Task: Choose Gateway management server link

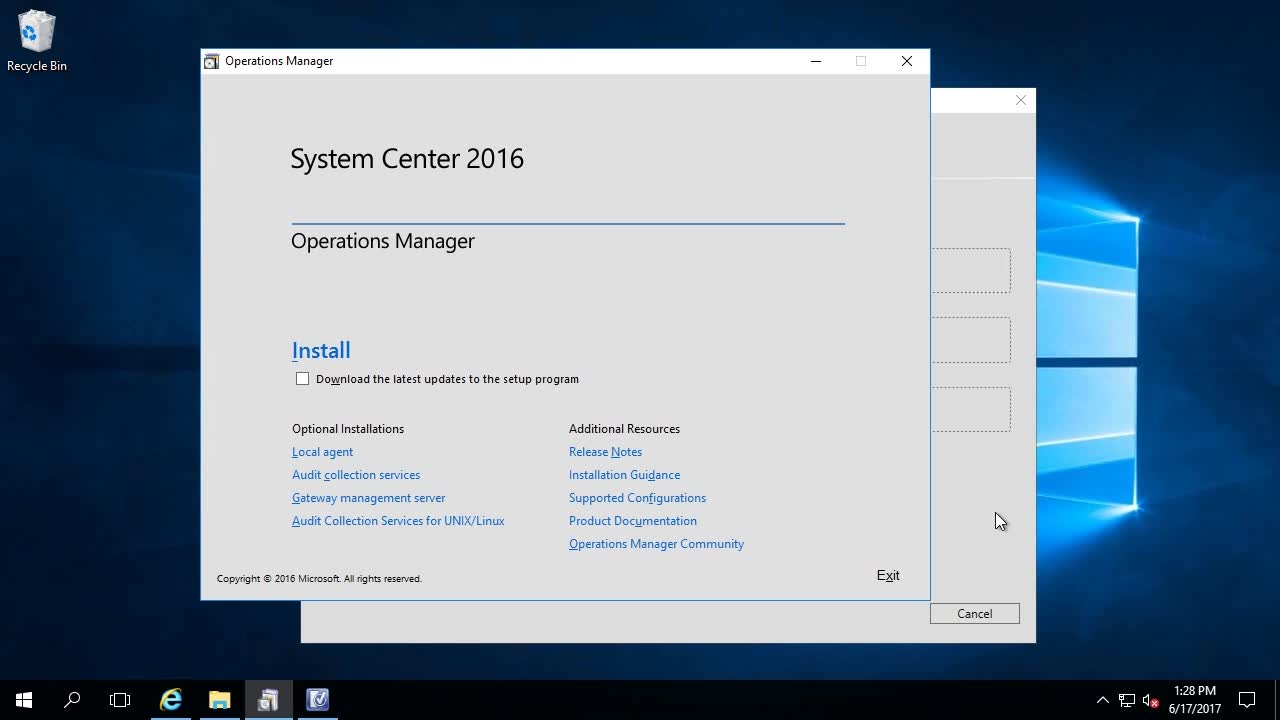Action: click(x=368, y=498)
